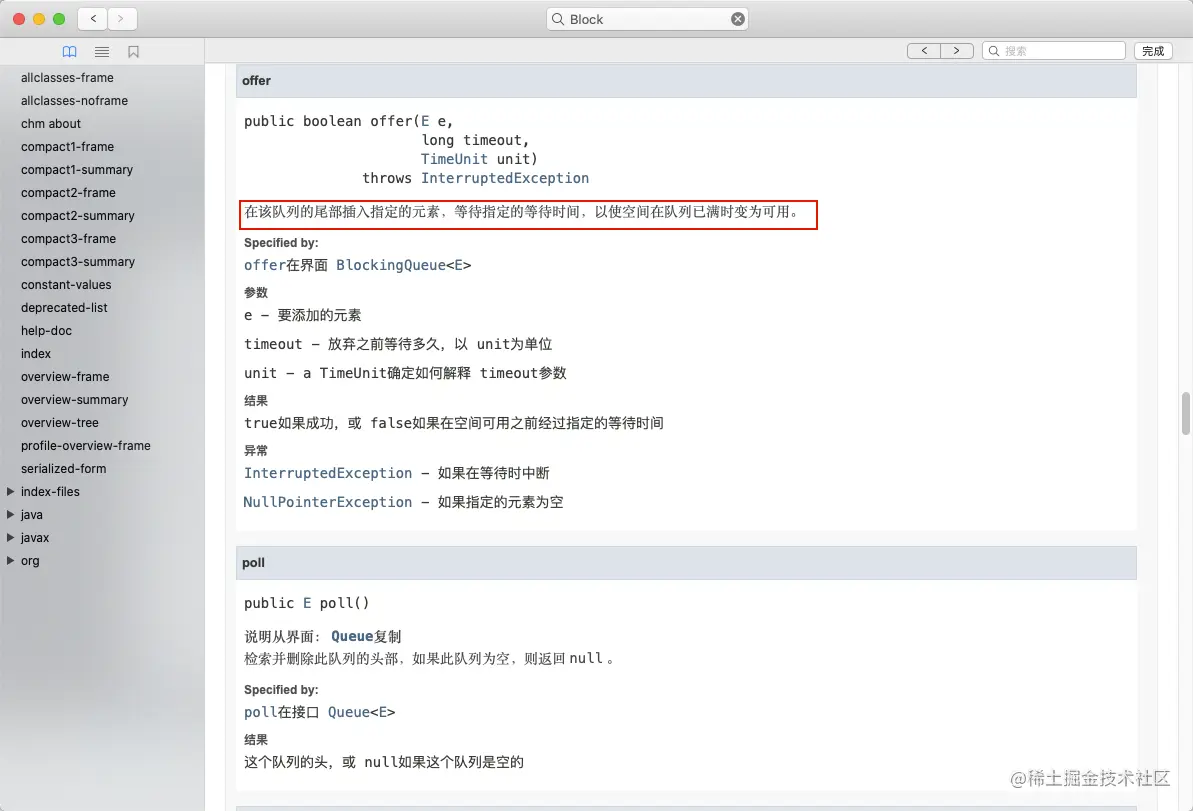The image size is (1193, 811).
Task: Follow the poll link under Specified by
Action: (x=260, y=712)
